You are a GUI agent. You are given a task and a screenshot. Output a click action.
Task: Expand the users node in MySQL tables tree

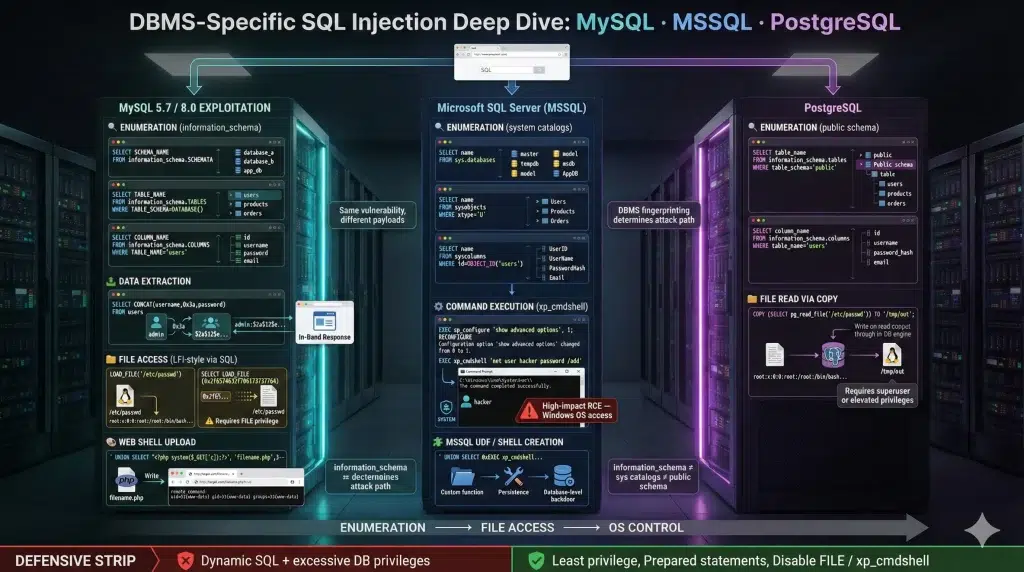[x=231, y=195]
